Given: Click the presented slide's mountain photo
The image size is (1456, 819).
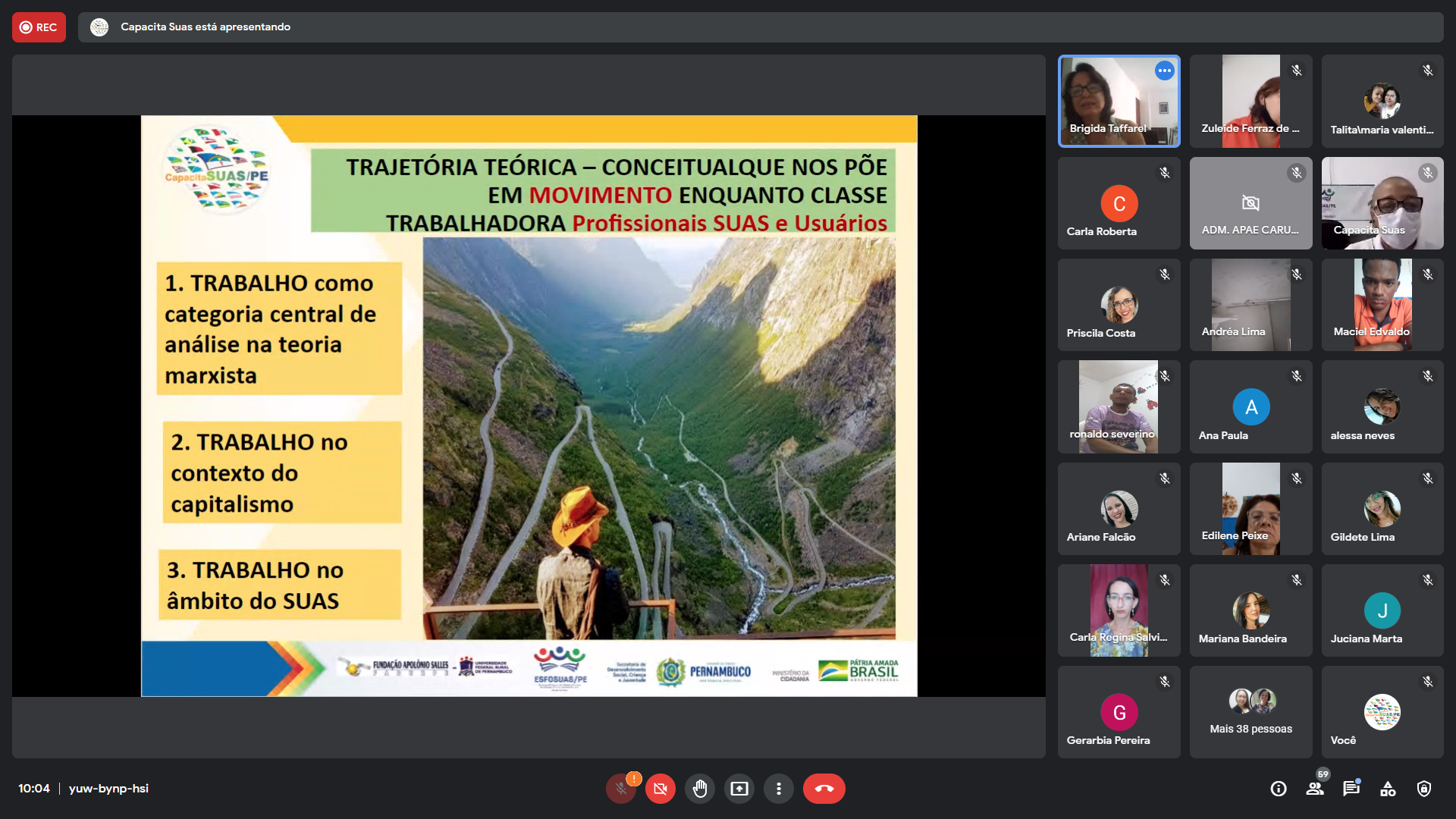Looking at the screenshot, I should [658, 438].
